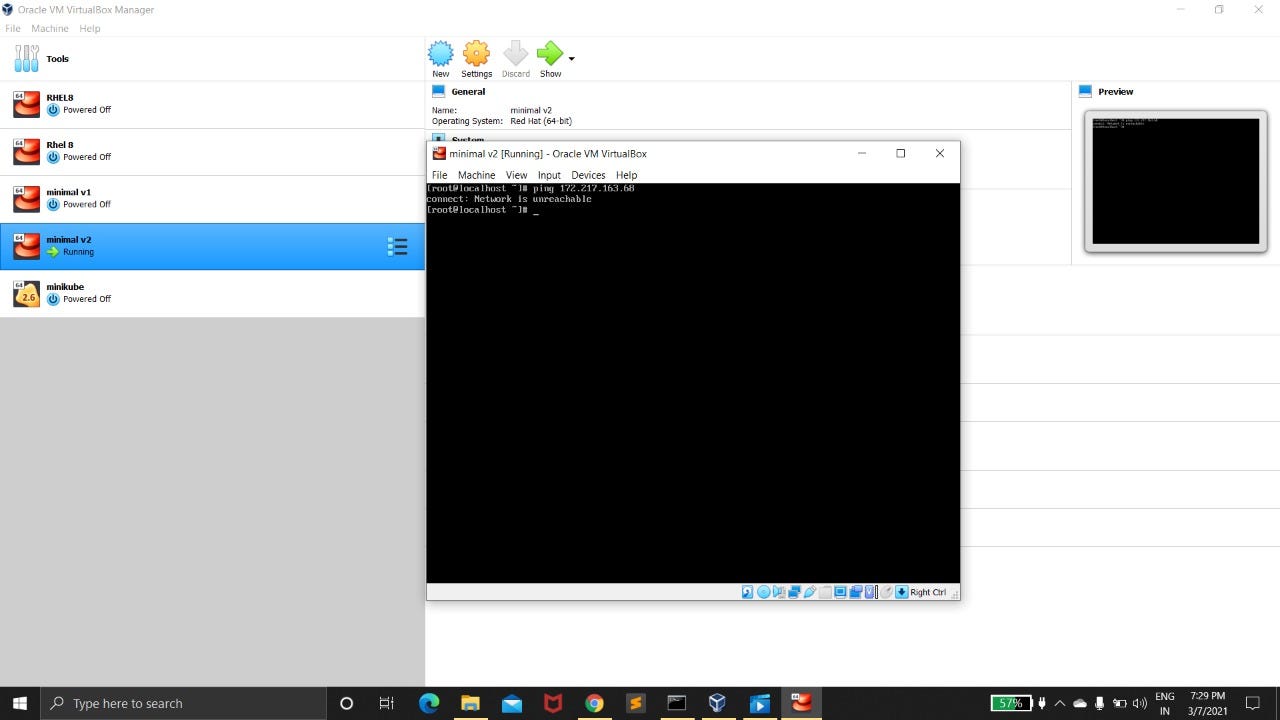Switch to VirtualBox Manager taskbar icon
This screenshot has height=720, width=1280.
coord(717,703)
